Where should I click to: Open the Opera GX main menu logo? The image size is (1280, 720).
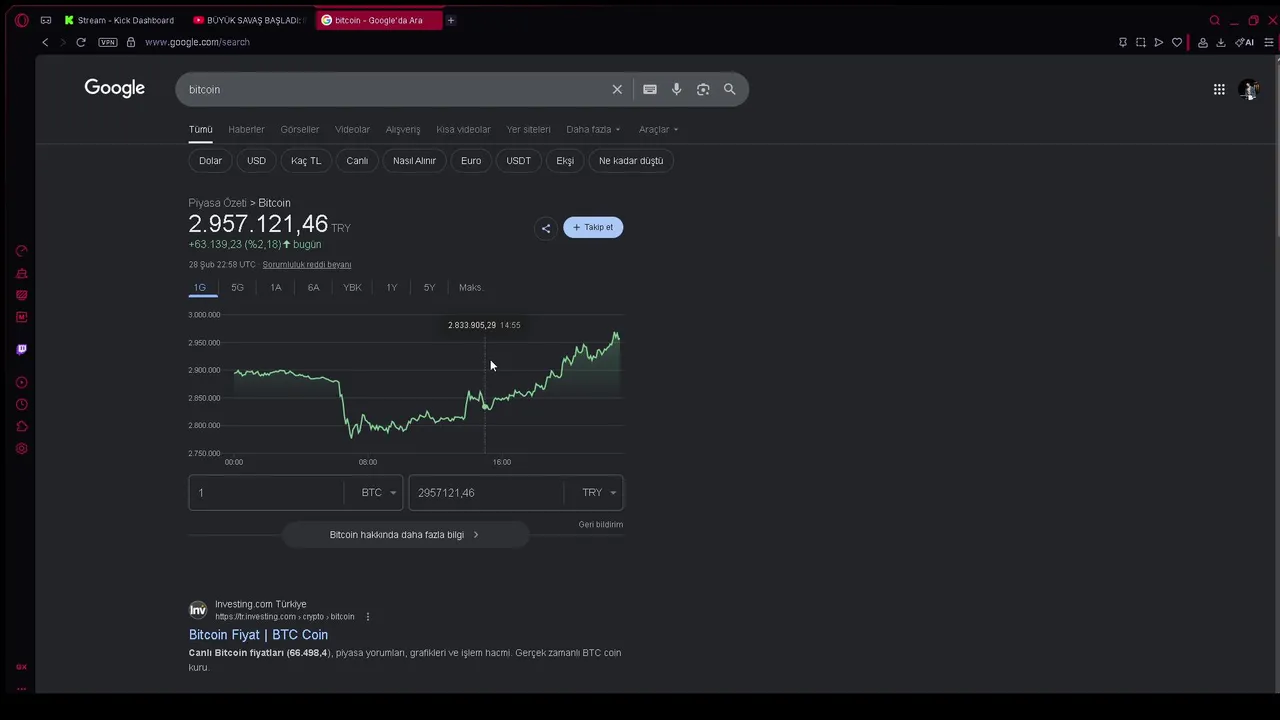tap(22, 20)
